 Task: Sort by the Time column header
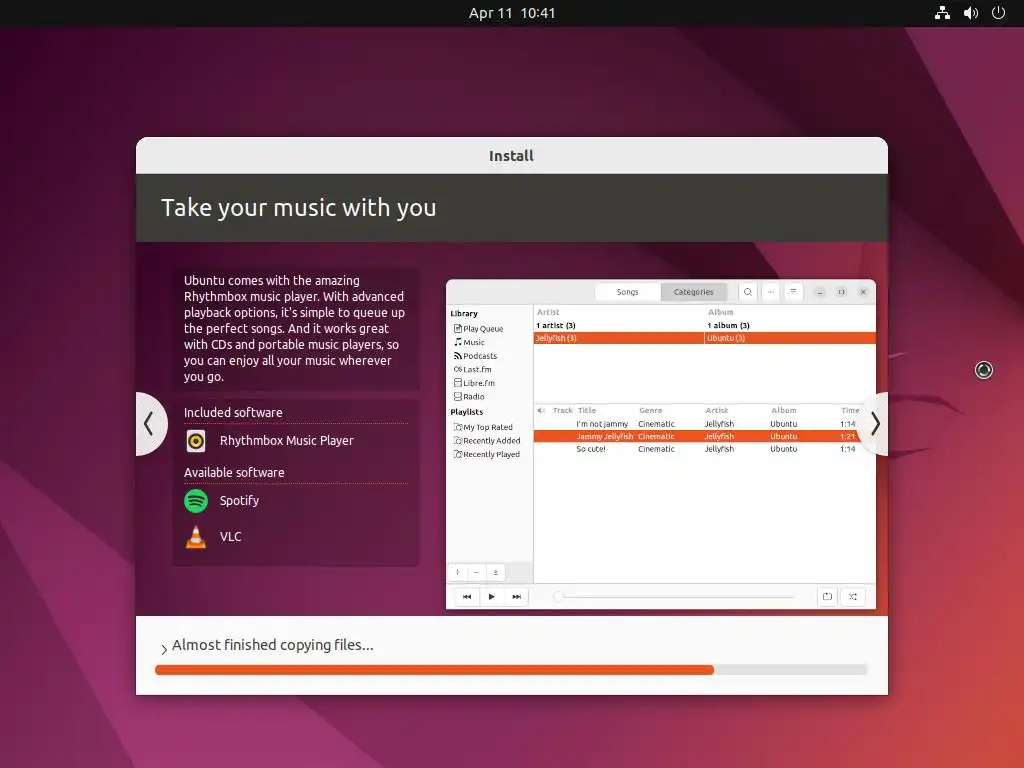pos(850,411)
